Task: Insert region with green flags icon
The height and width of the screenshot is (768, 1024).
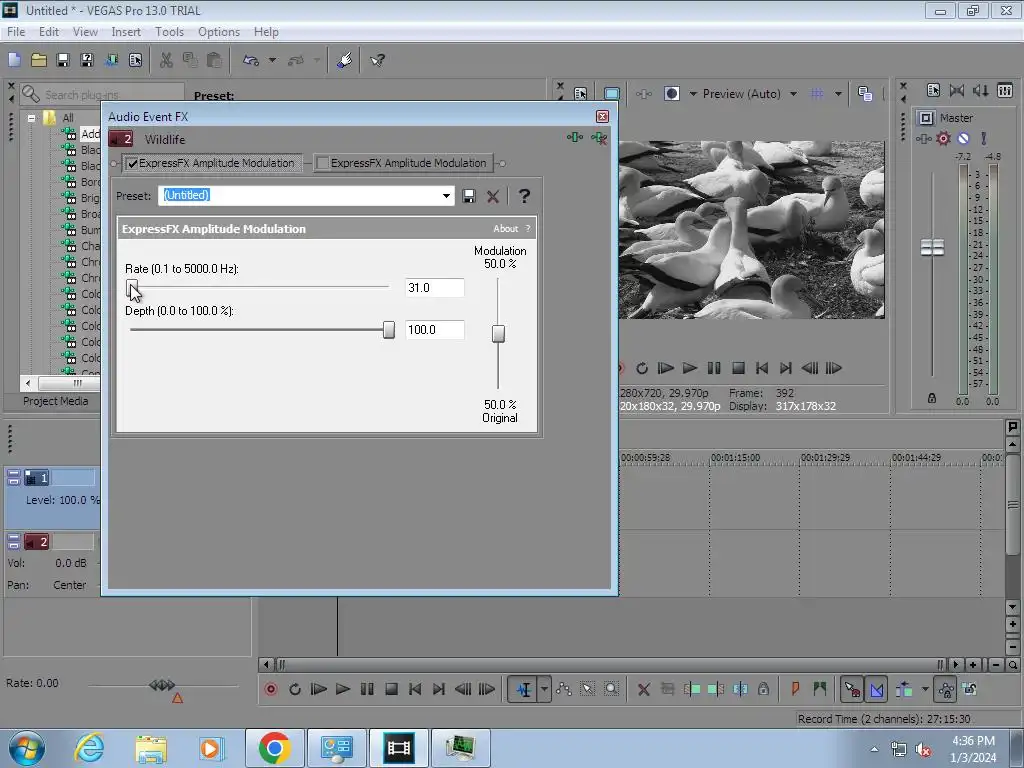Action: (x=820, y=689)
